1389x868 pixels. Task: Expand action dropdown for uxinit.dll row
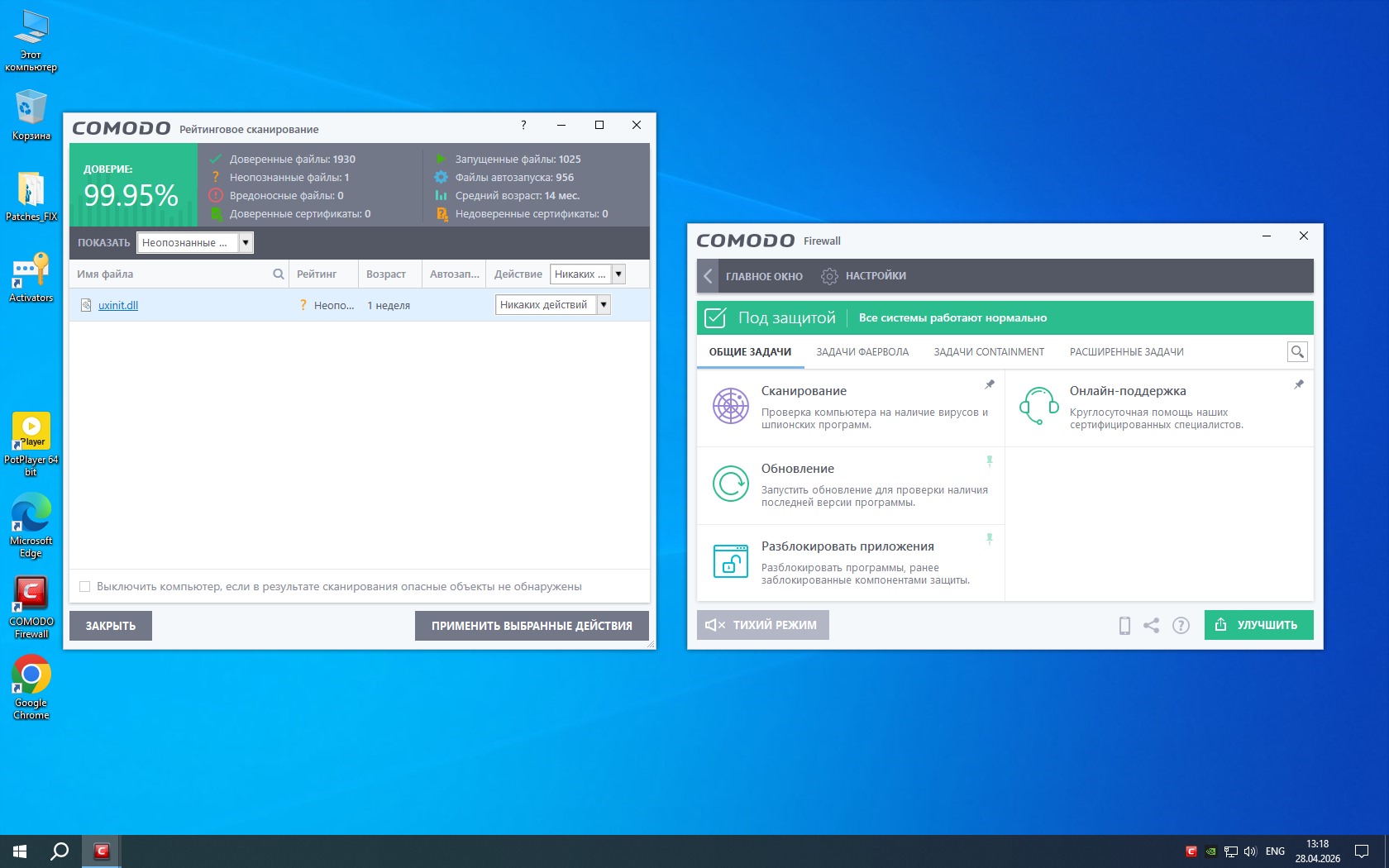[604, 305]
